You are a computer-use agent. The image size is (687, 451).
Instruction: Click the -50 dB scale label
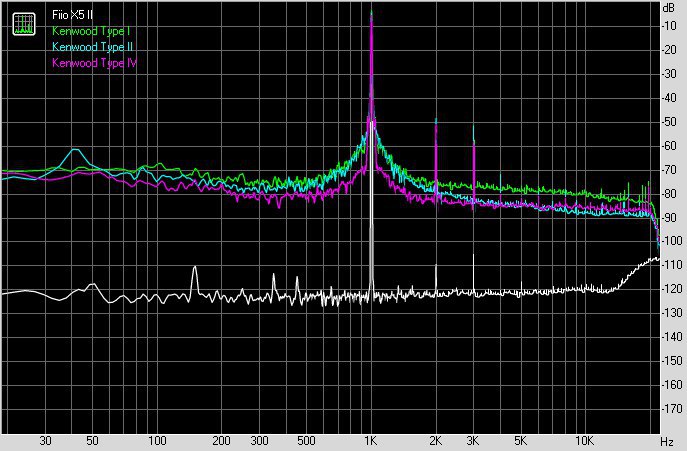coord(669,121)
